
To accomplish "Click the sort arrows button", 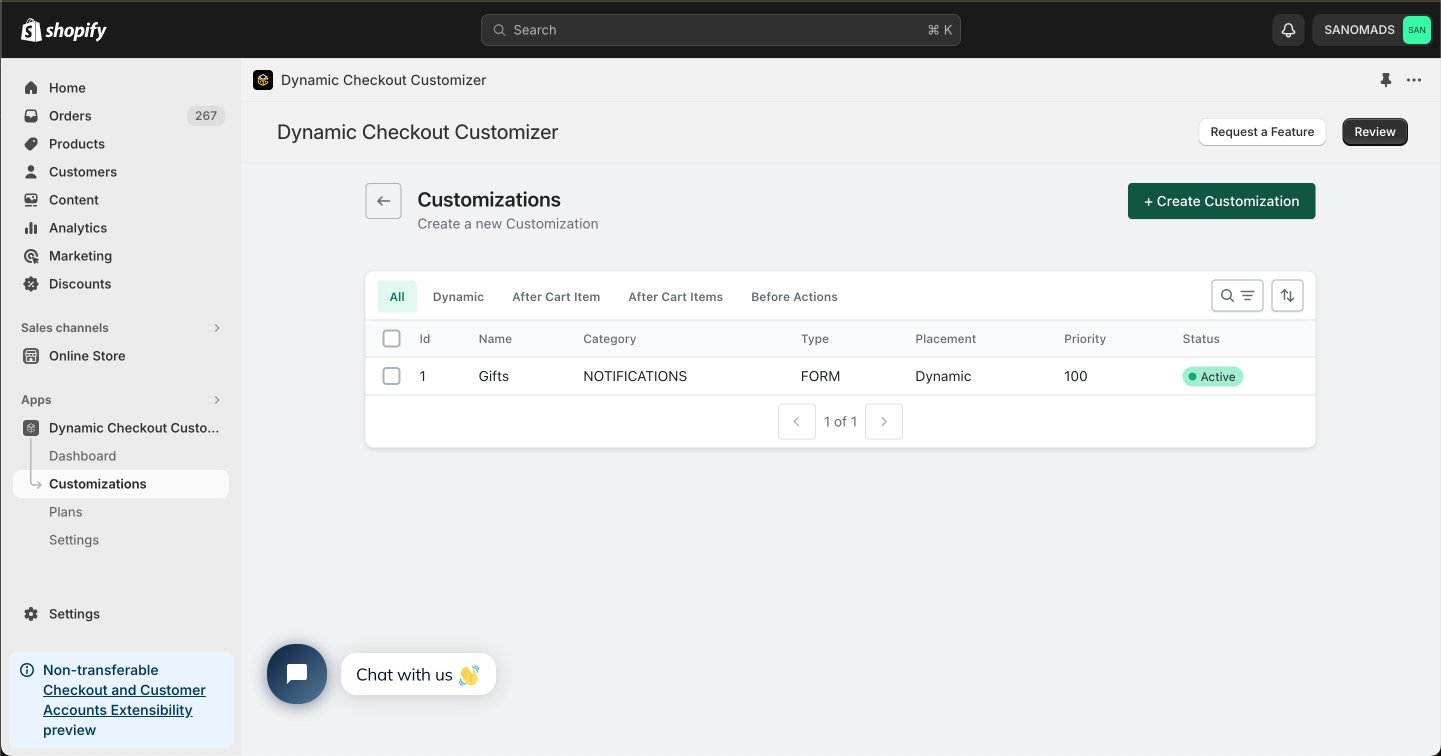I will tap(1287, 296).
